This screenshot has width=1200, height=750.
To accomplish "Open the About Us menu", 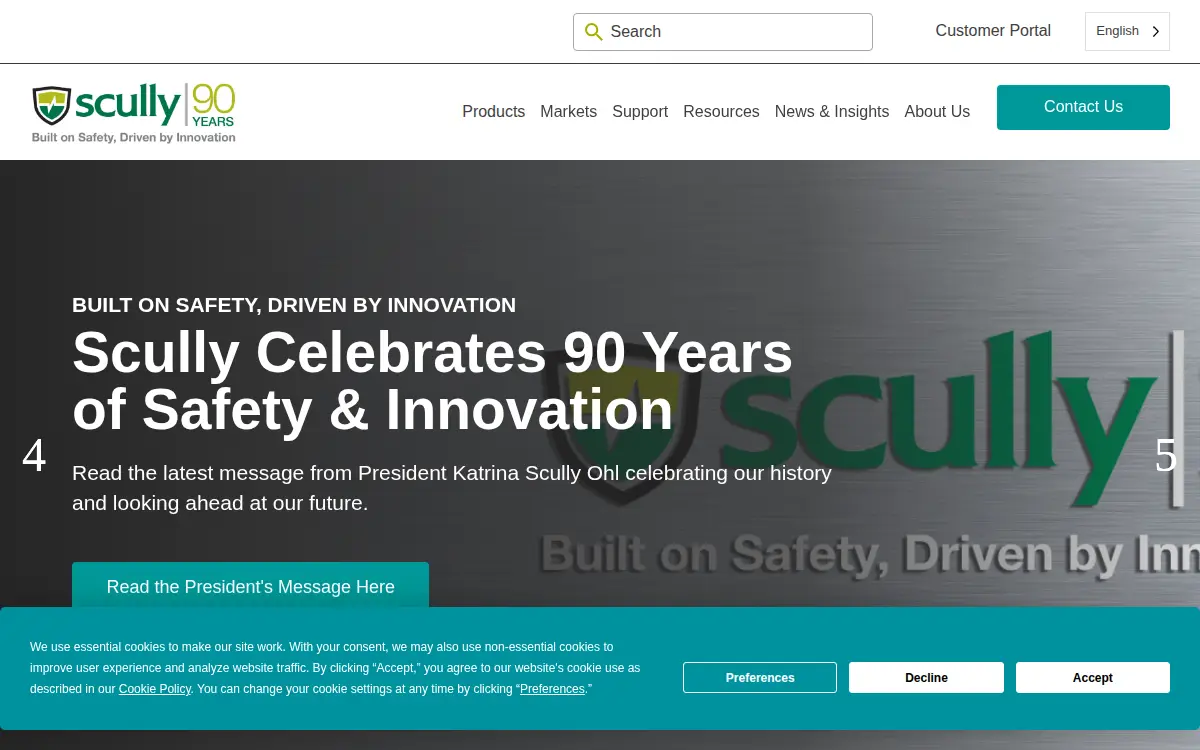I will coord(937,112).
